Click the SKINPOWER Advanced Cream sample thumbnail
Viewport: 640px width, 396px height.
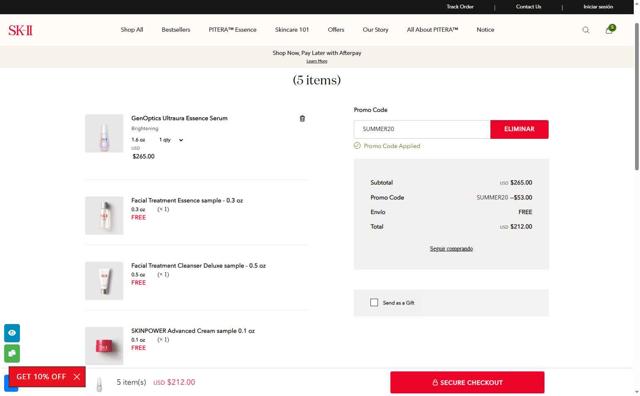pos(104,346)
